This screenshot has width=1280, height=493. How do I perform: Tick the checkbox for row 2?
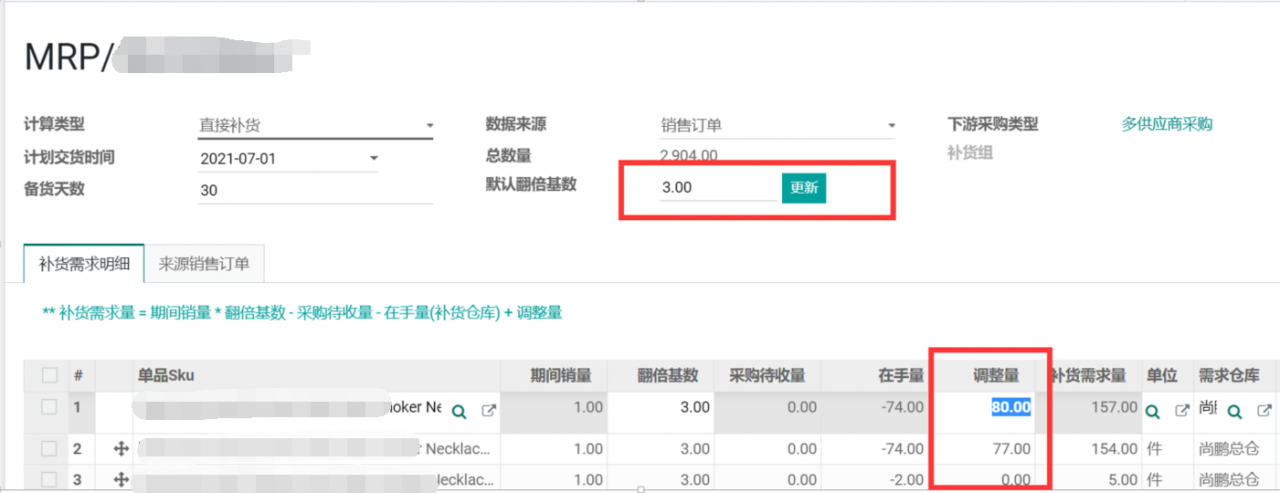(49, 449)
